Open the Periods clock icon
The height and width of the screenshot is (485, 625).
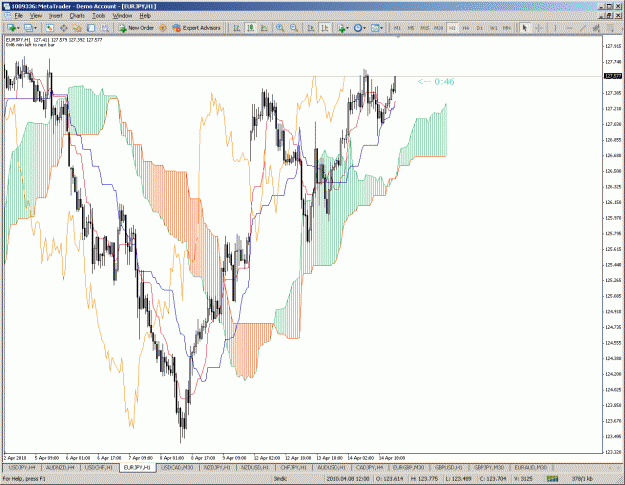[x=358, y=28]
